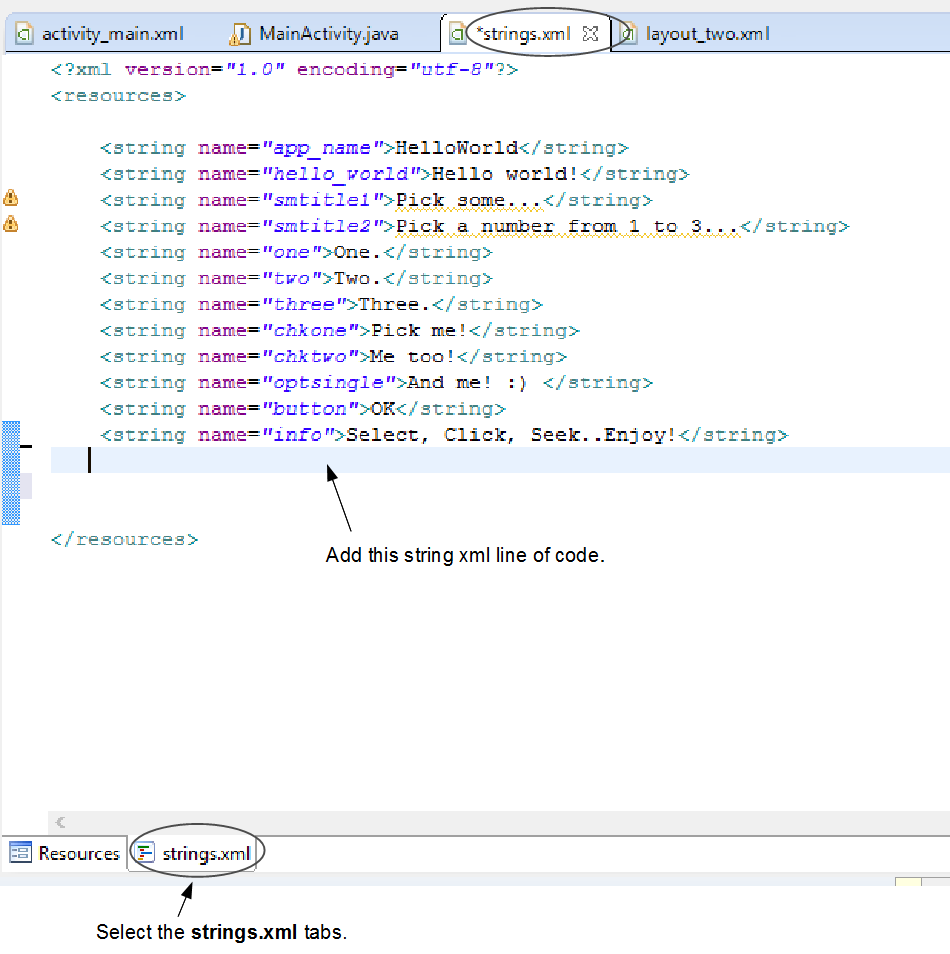Click the activity_main.xml file icon
The image size is (950, 954).
click(24, 33)
